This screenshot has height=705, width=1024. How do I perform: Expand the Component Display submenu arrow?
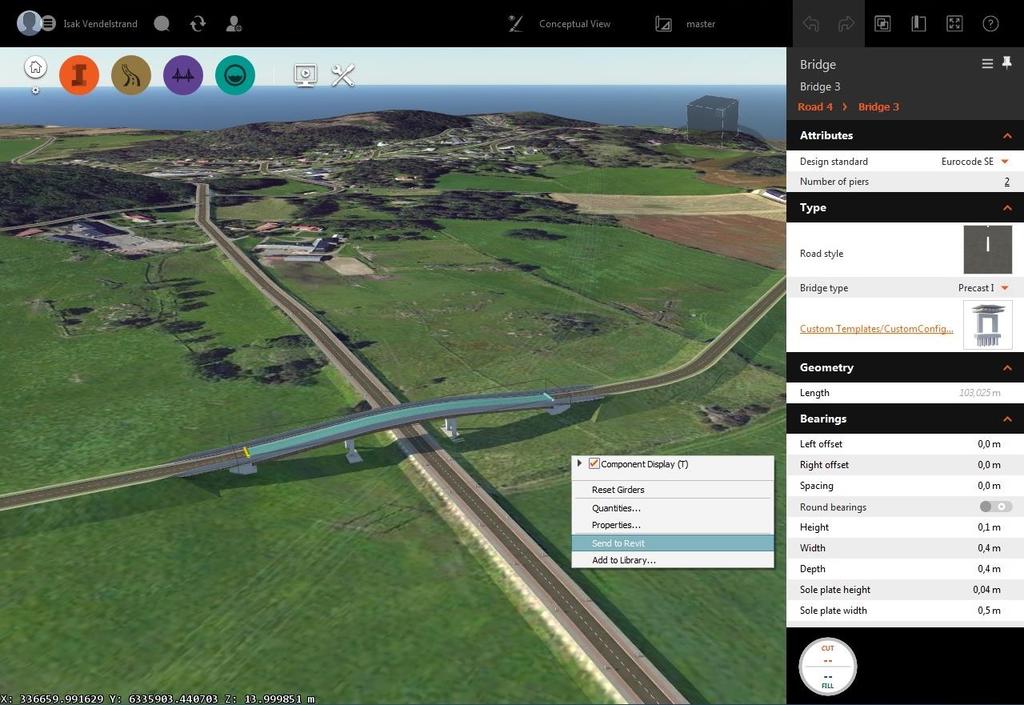(x=579, y=463)
